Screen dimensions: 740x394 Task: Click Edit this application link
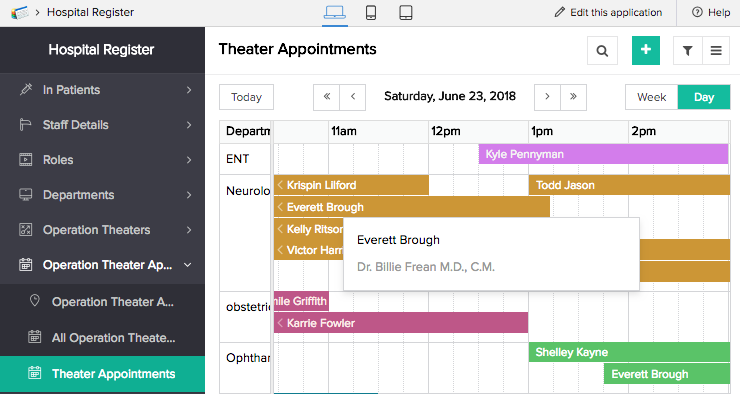pos(616,12)
